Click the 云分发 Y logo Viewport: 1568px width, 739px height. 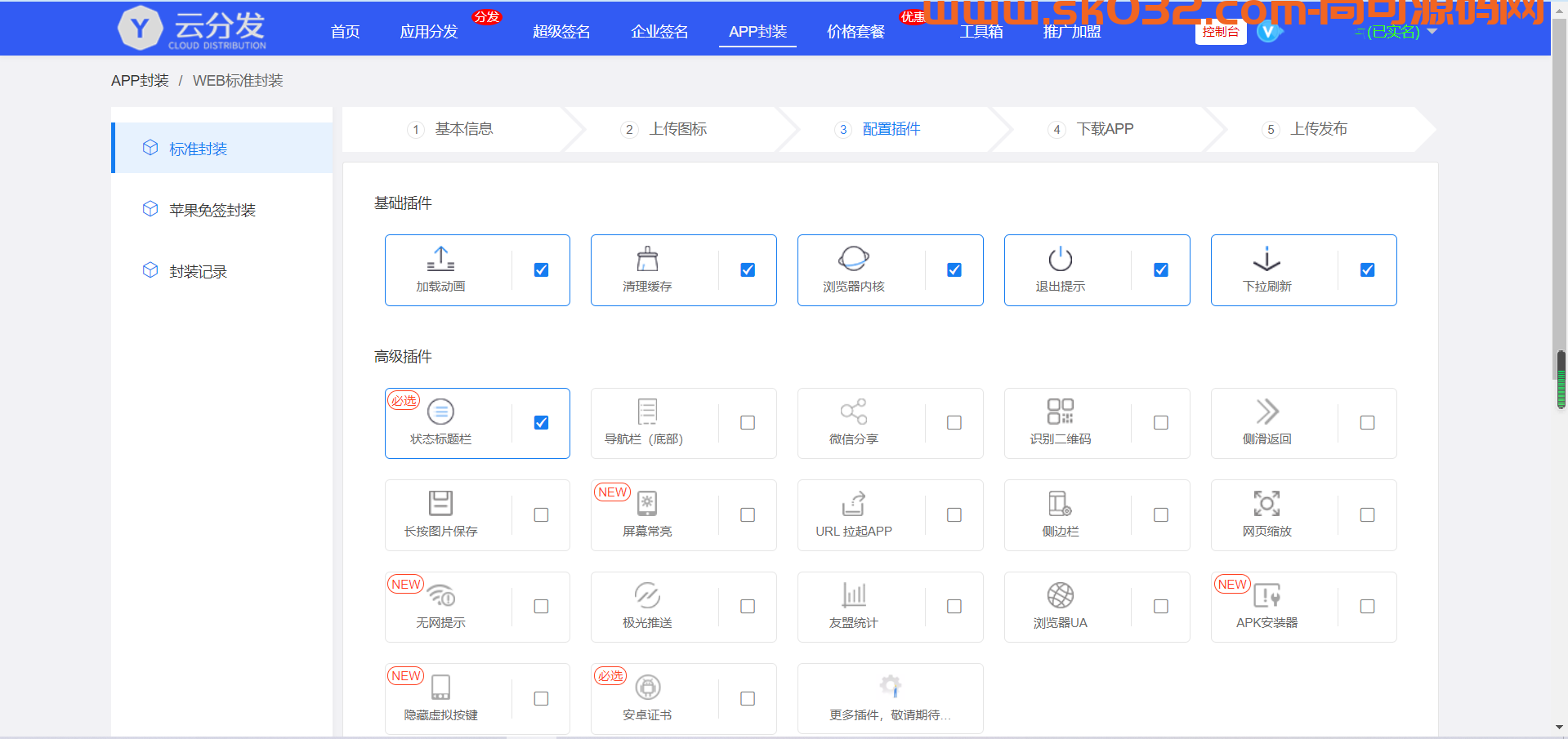(140, 28)
